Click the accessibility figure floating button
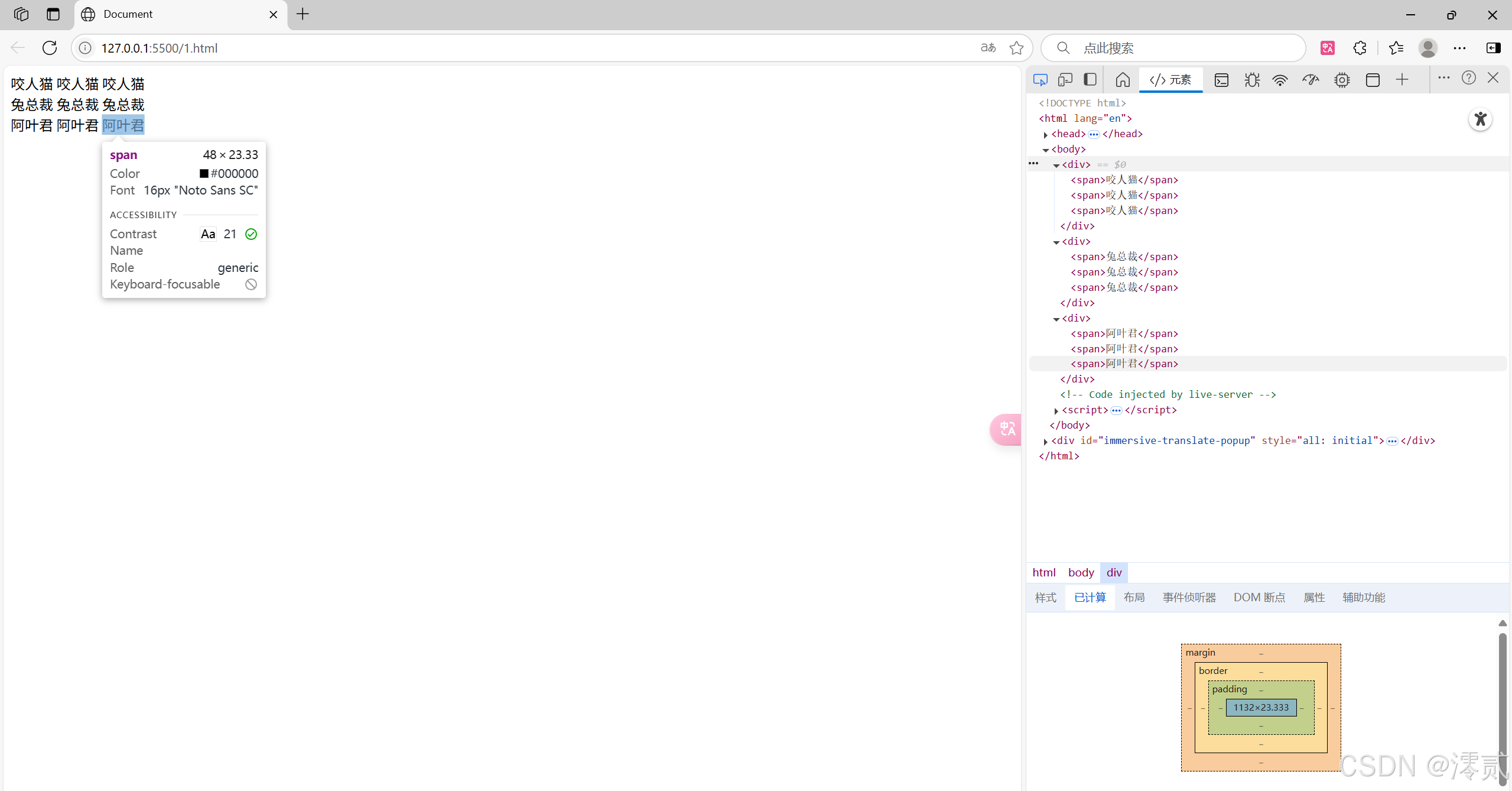Viewport: 1512px width, 791px height. click(x=1480, y=119)
